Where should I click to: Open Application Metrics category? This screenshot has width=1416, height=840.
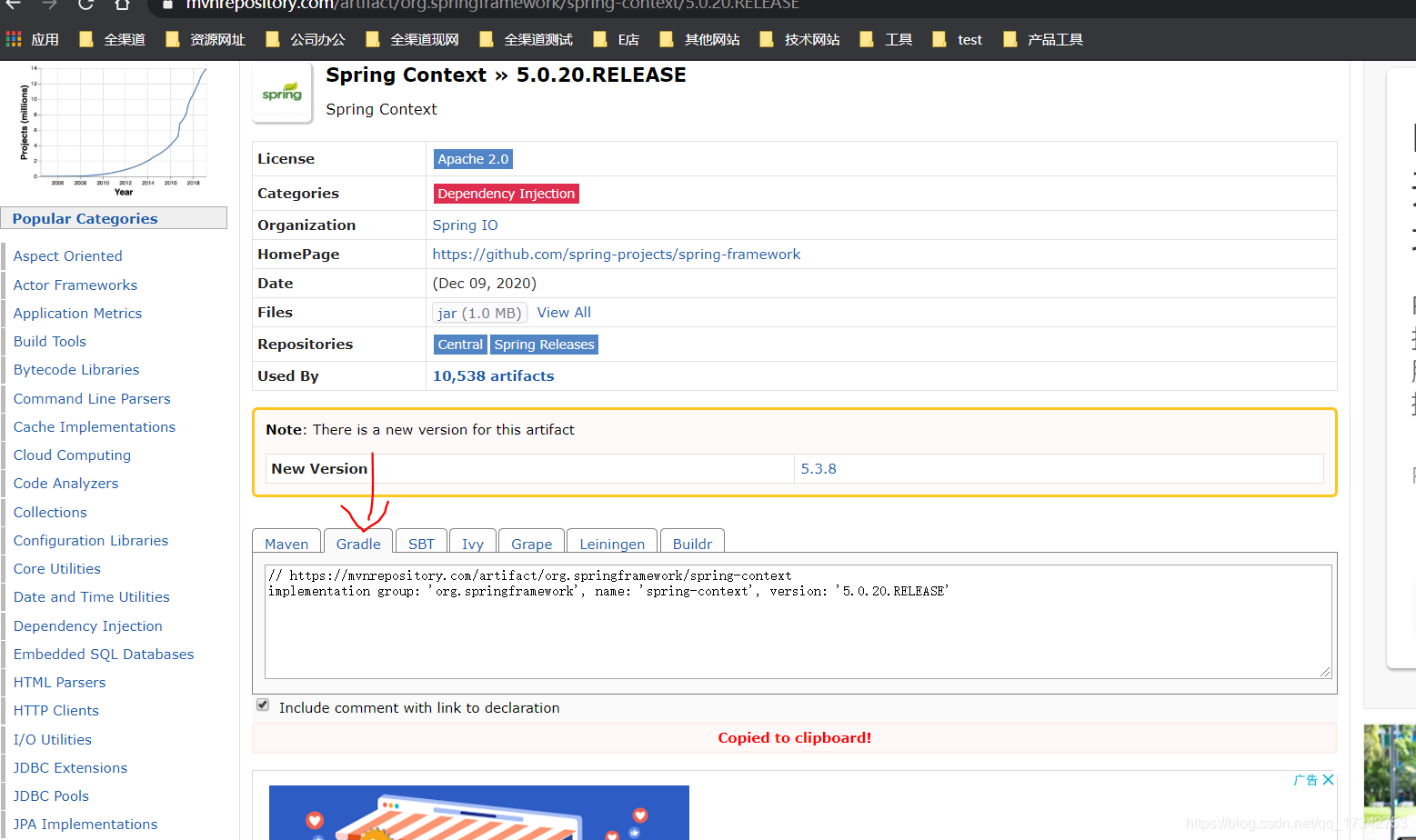pyautogui.click(x=77, y=314)
